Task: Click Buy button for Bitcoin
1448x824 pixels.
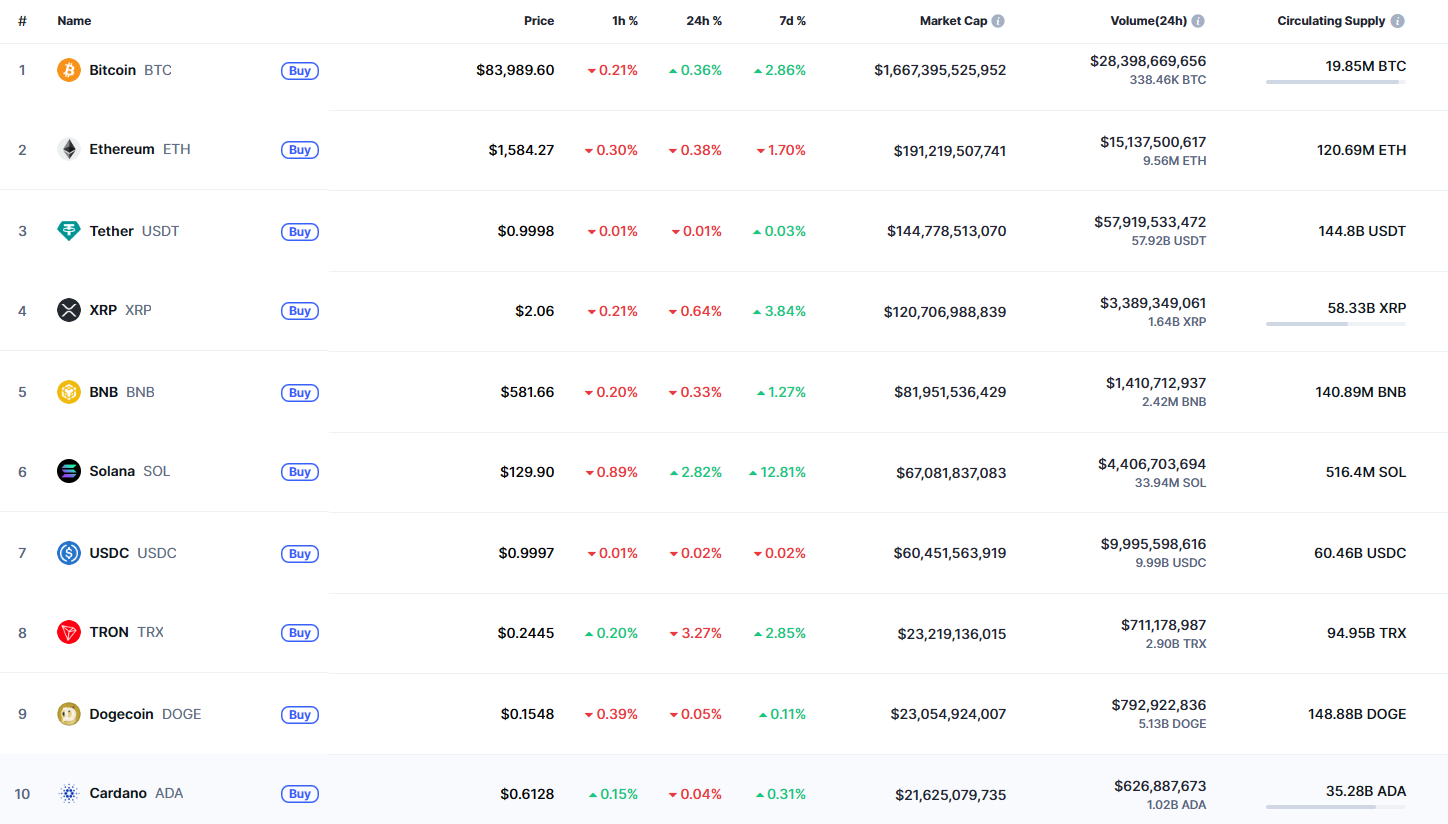Action: (x=300, y=71)
